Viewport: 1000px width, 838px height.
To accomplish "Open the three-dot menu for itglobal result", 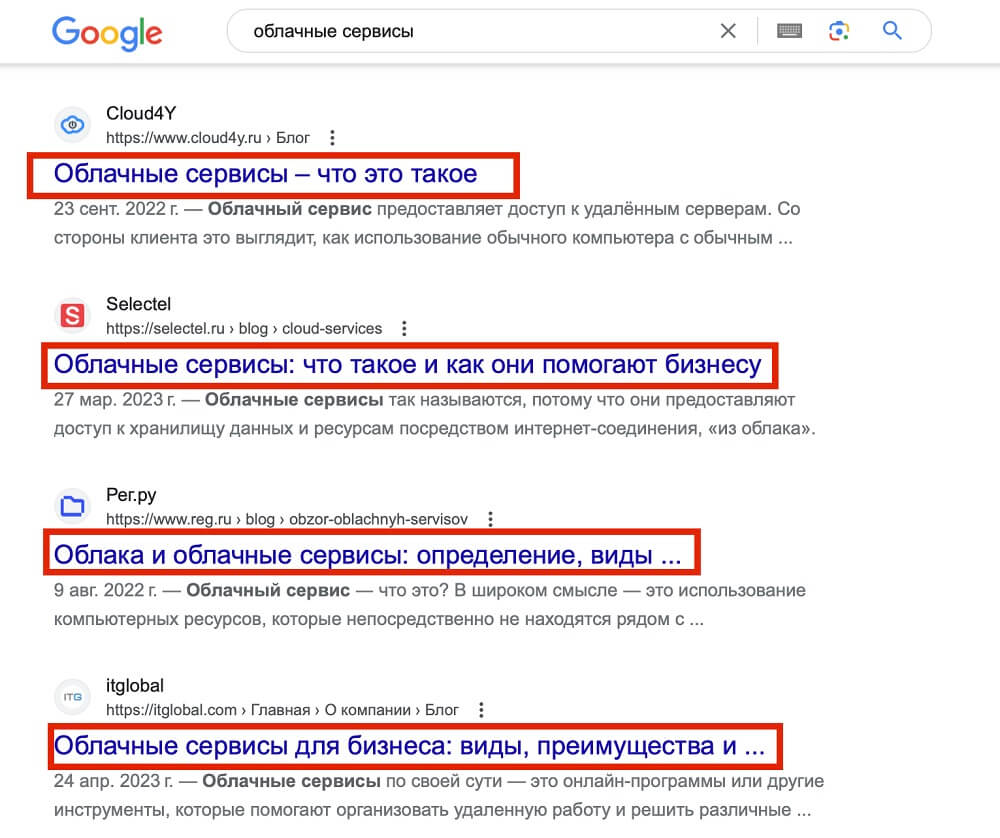I will click(x=481, y=710).
